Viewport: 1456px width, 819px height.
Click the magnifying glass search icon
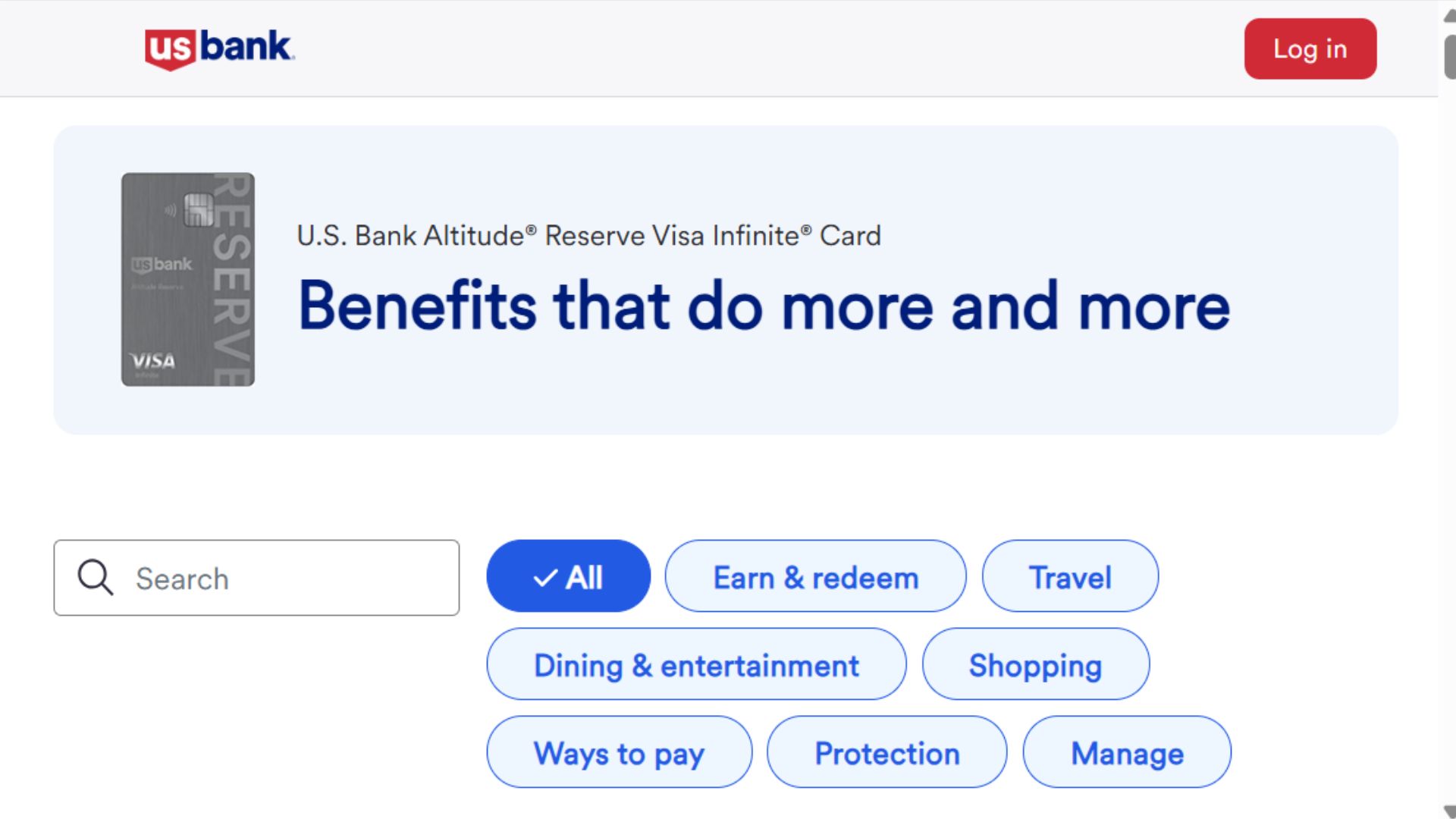pyautogui.click(x=96, y=578)
